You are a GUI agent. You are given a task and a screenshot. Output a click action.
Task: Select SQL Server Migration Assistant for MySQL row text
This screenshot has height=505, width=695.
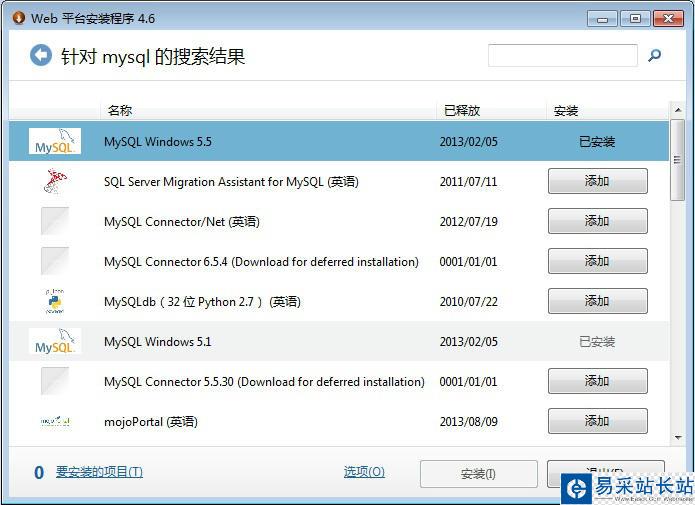pyautogui.click(x=231, y=182)
